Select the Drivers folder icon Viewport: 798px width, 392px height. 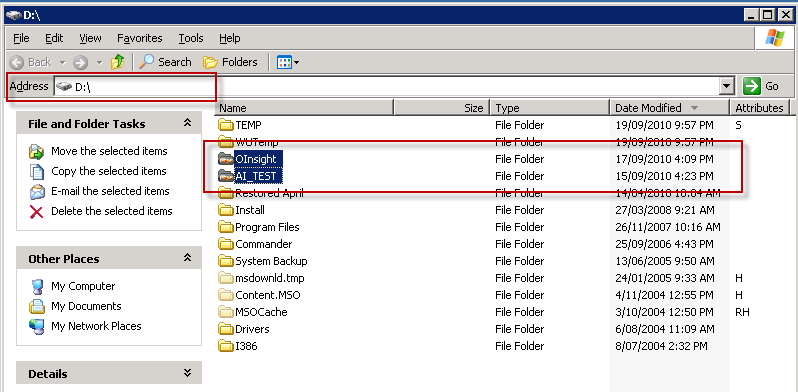coord(225,329)
